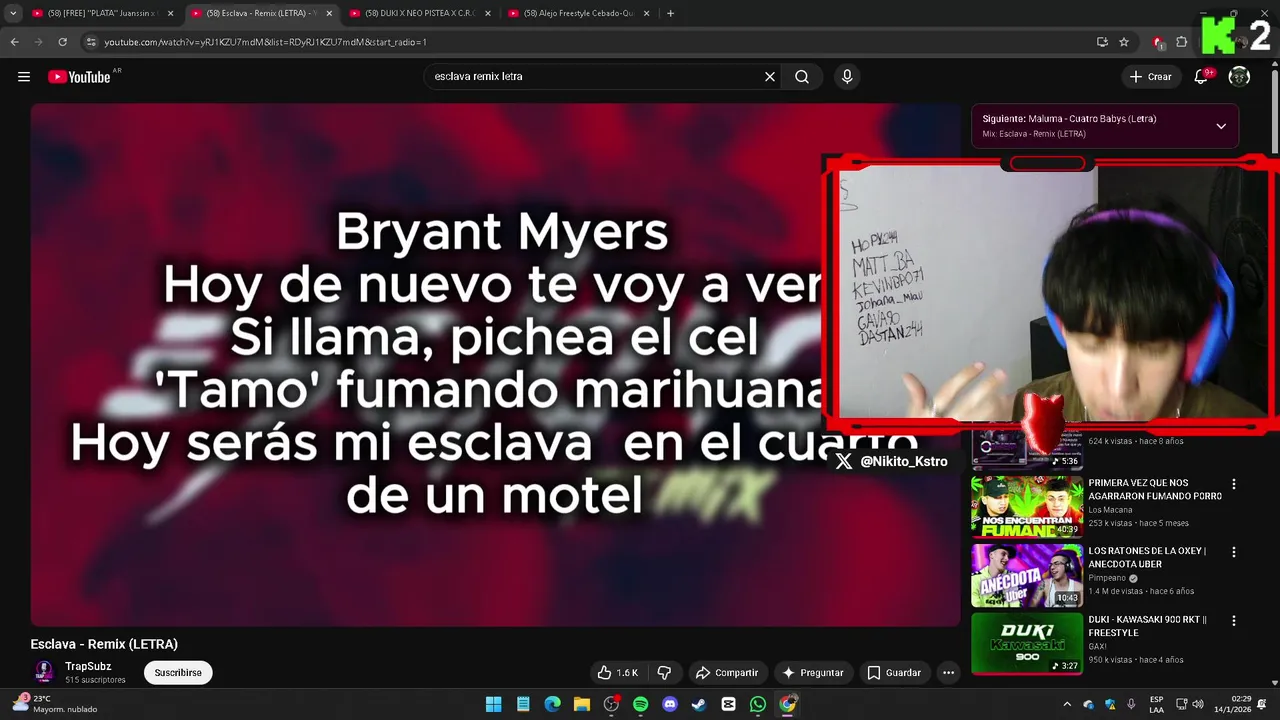Open Spotify from taskbar

click(641, 704)
